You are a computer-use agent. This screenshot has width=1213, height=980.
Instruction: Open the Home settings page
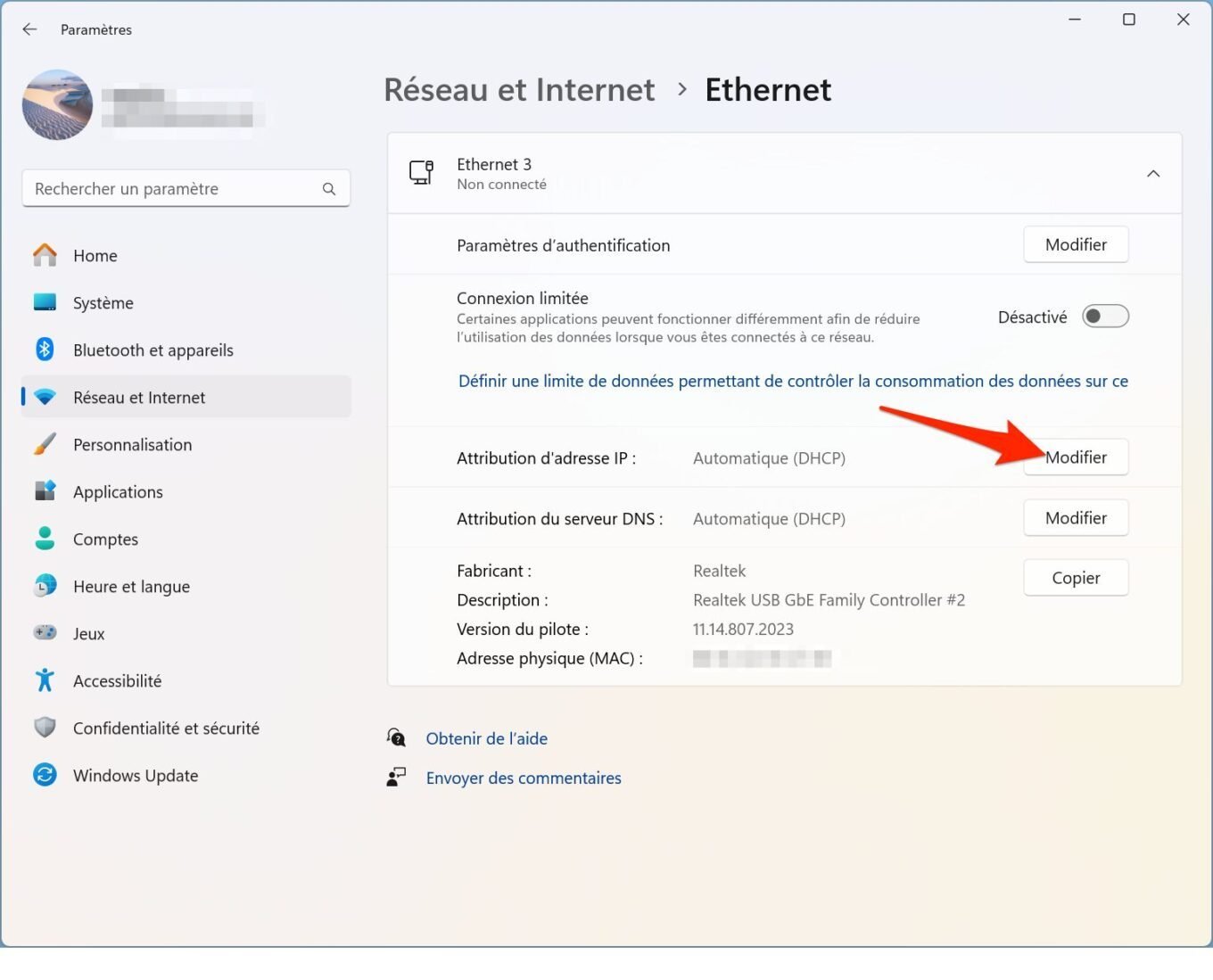(186, 256)
